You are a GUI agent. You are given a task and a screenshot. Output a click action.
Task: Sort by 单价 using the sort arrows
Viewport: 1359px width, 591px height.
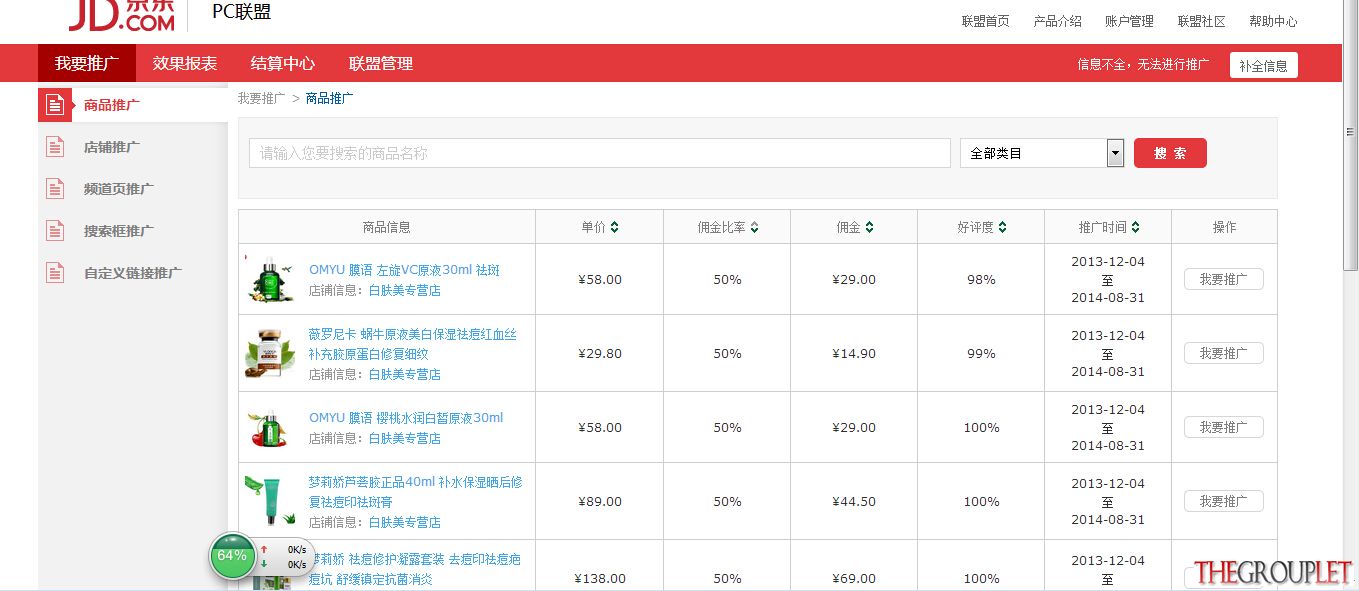click(614, 228)
